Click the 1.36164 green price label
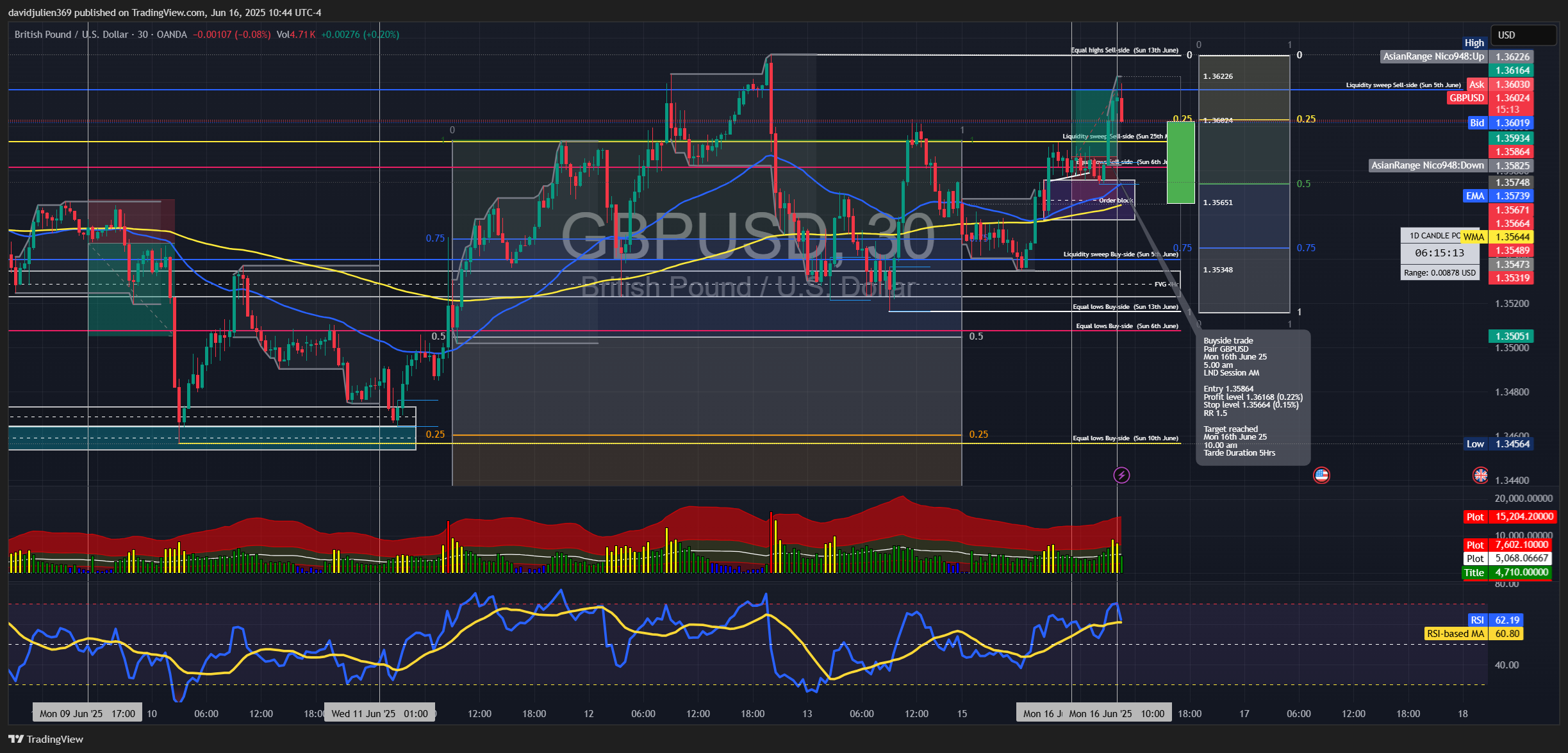The width and height of the screenshot is (1568, 753). point(1512,70)
